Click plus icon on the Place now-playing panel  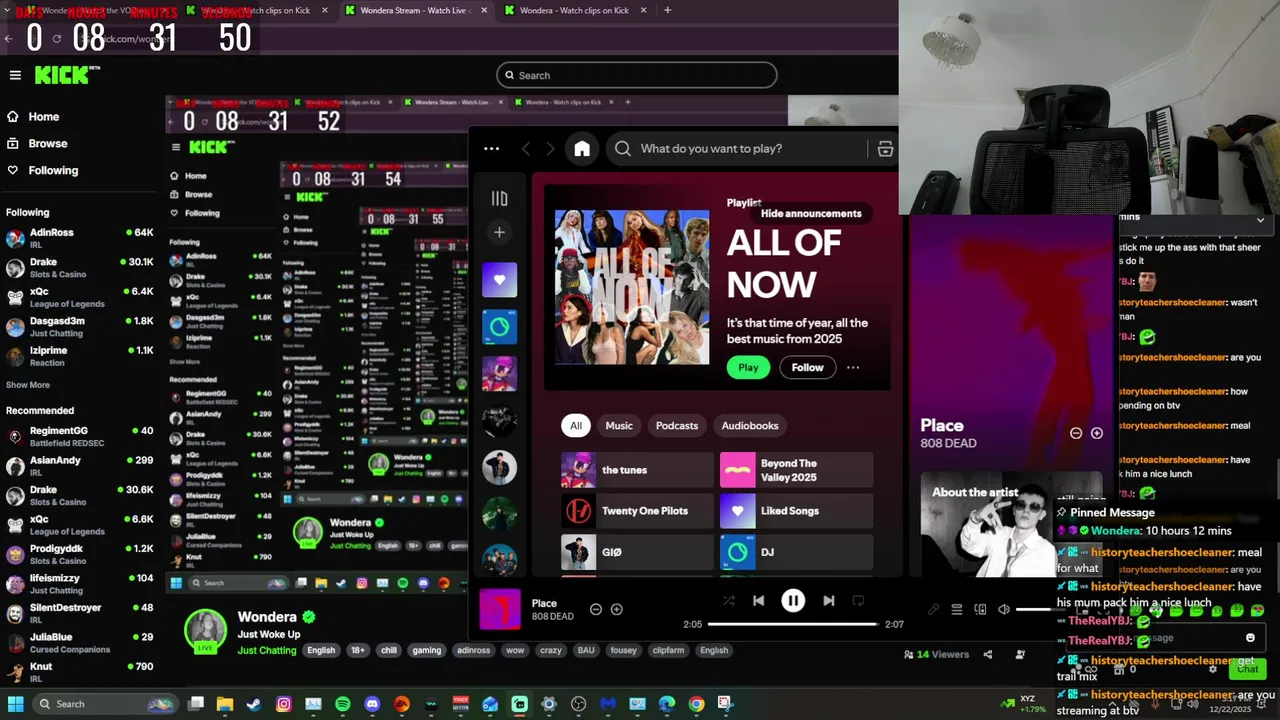point(1097,433)
